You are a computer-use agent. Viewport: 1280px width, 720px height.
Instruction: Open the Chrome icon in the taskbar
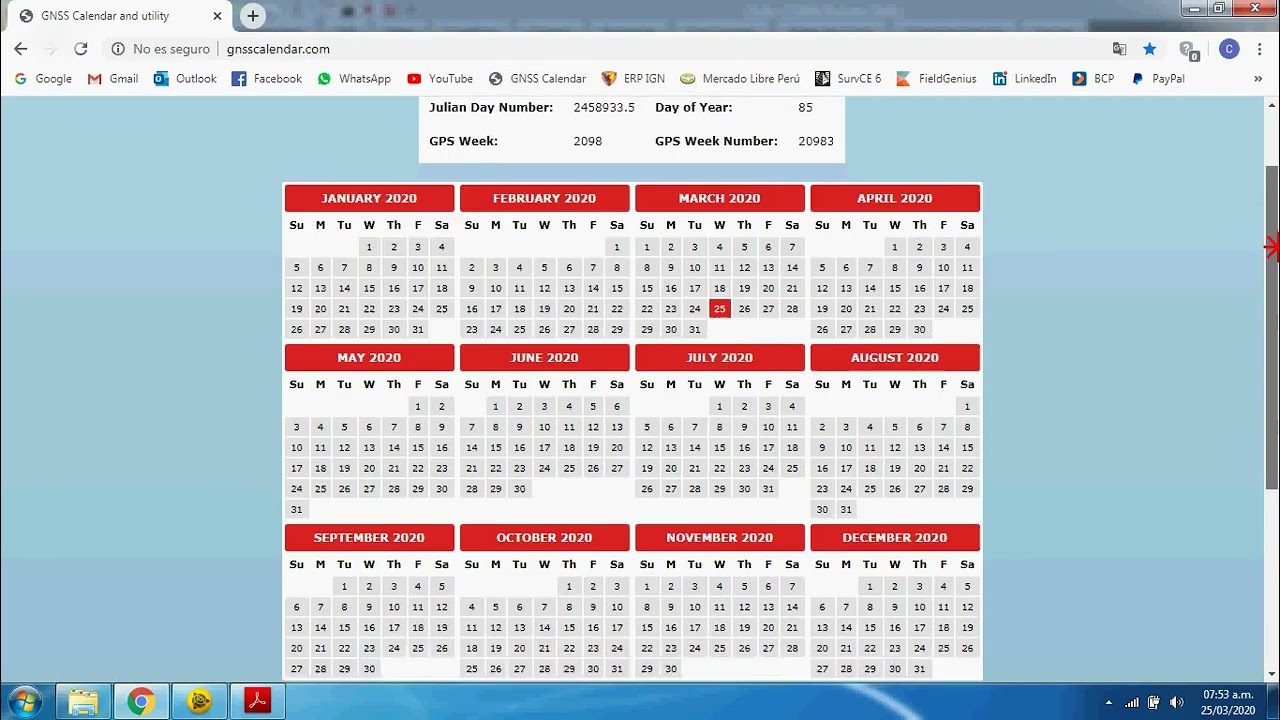(141, 702)
